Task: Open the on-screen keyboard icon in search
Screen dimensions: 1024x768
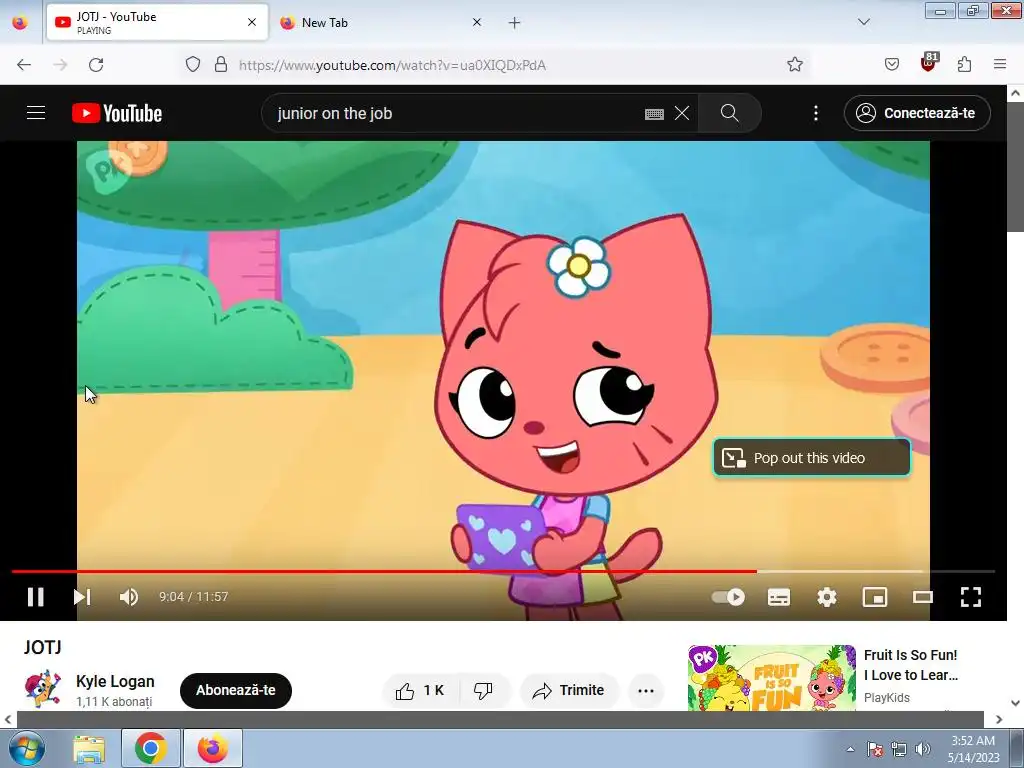Action: pyautogui.click(x=654, y=114)
